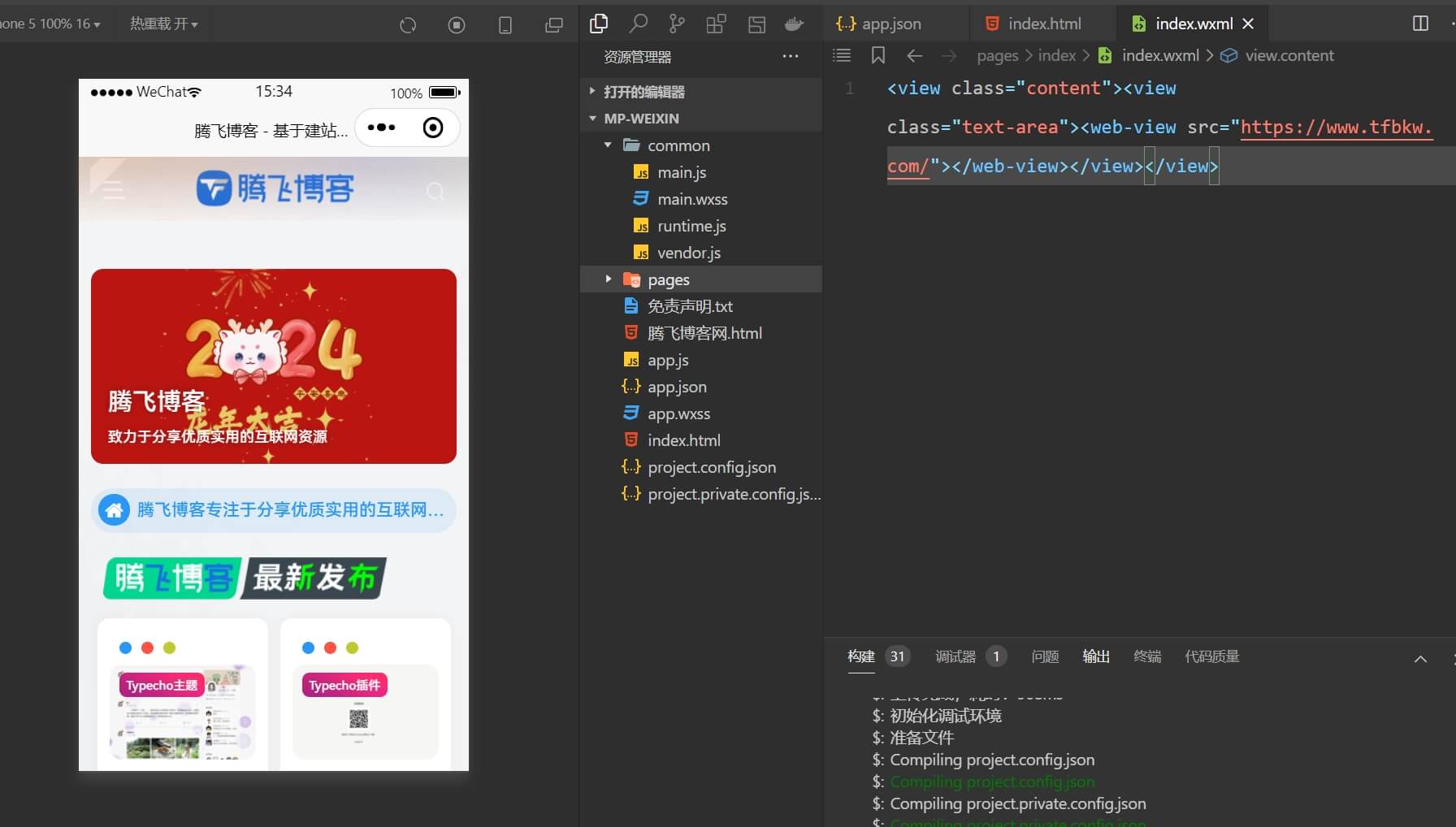This screenshot has height=827, width=1456.
Task: Click the bookmark icon in breadcrumb bar
Action: [x=878, y=55]
